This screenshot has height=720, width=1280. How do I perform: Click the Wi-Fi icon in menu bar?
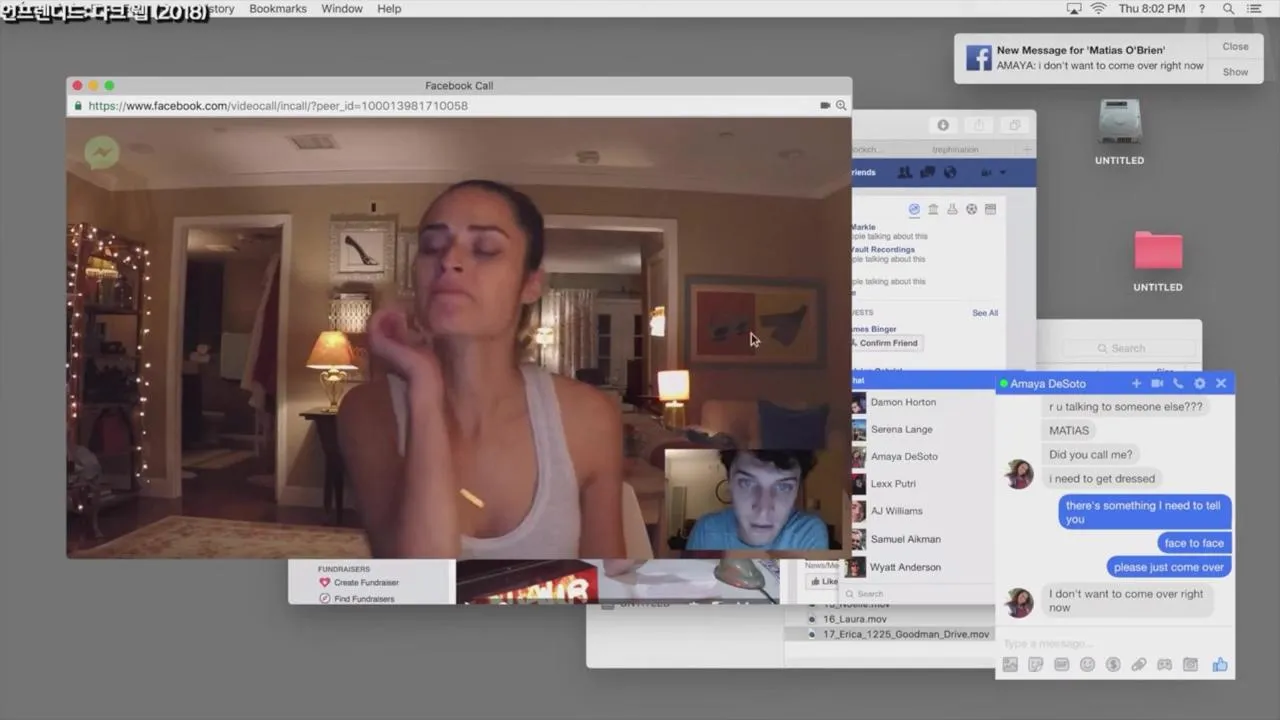pos(1099,8)
